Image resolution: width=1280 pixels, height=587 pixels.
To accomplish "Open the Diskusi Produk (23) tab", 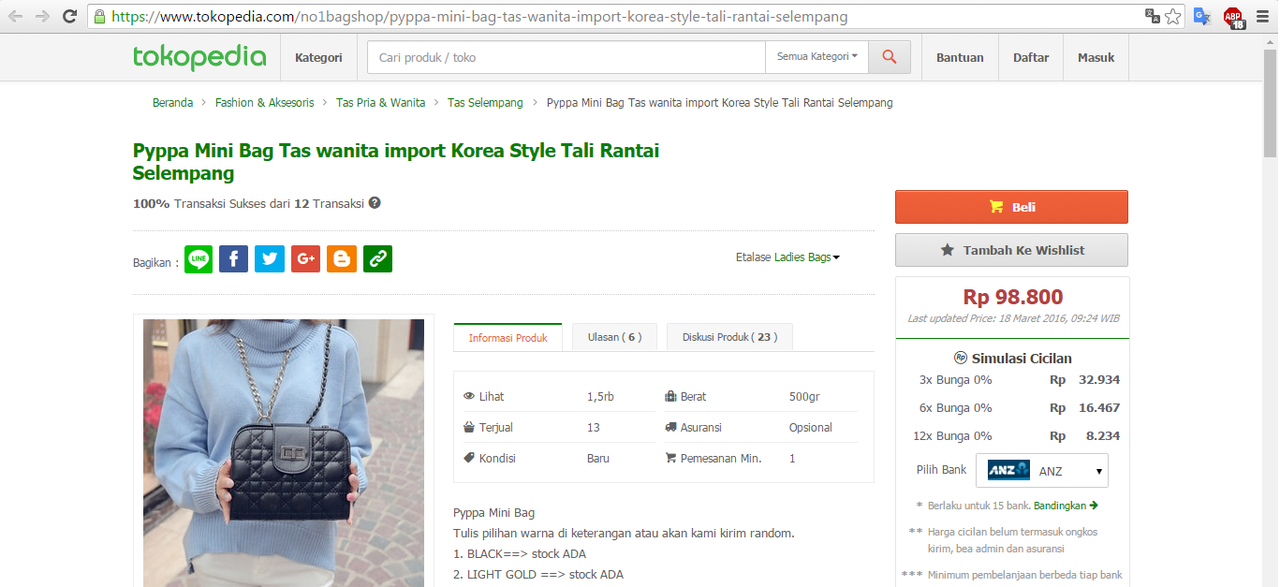I will (x=729, y=337).
